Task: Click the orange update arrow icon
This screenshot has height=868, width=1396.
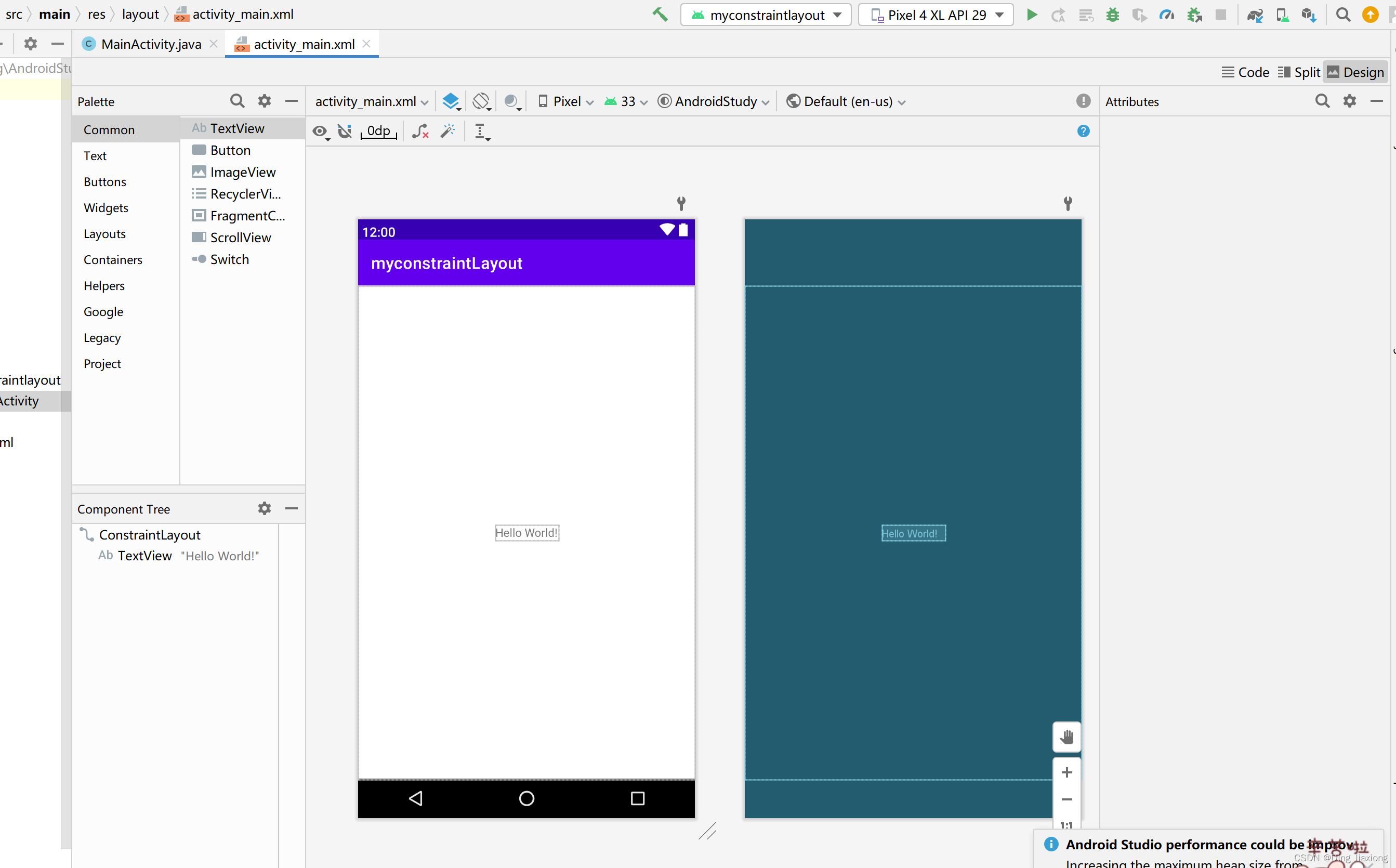Action: pyautogui.click(x=1370, y=15)
